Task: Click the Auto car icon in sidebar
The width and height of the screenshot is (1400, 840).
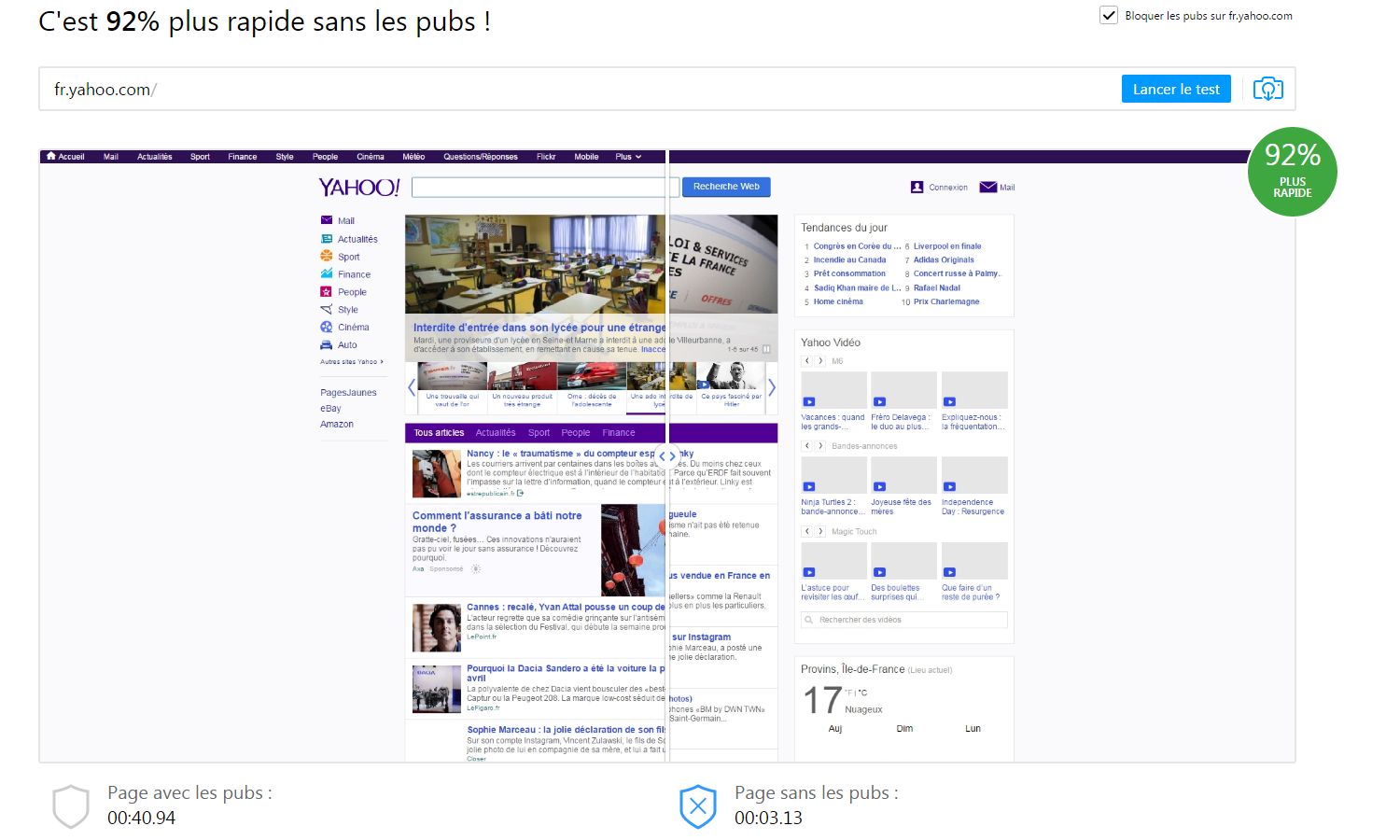Action: tap(327, 344)
